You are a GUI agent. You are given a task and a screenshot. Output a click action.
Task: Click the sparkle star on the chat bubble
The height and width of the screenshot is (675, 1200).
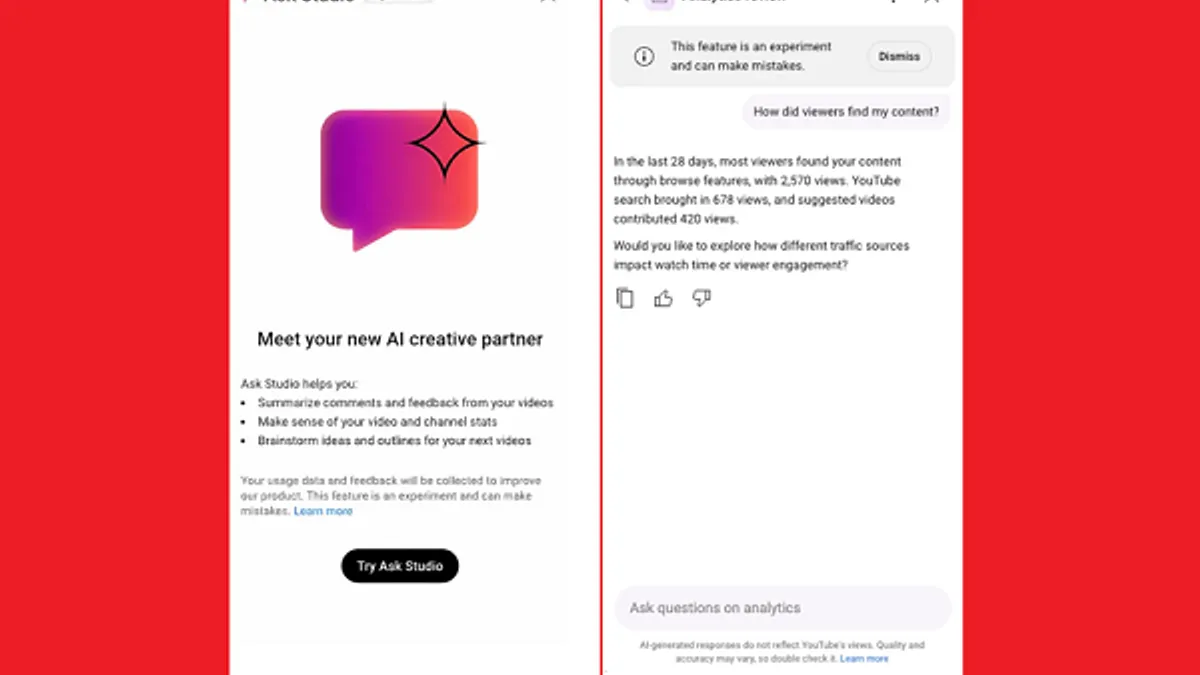point(446,143)
